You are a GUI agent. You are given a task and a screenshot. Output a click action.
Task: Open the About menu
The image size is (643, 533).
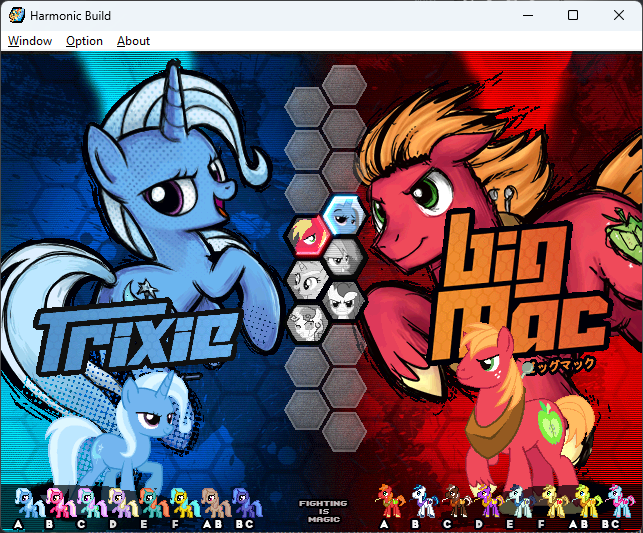133,41
